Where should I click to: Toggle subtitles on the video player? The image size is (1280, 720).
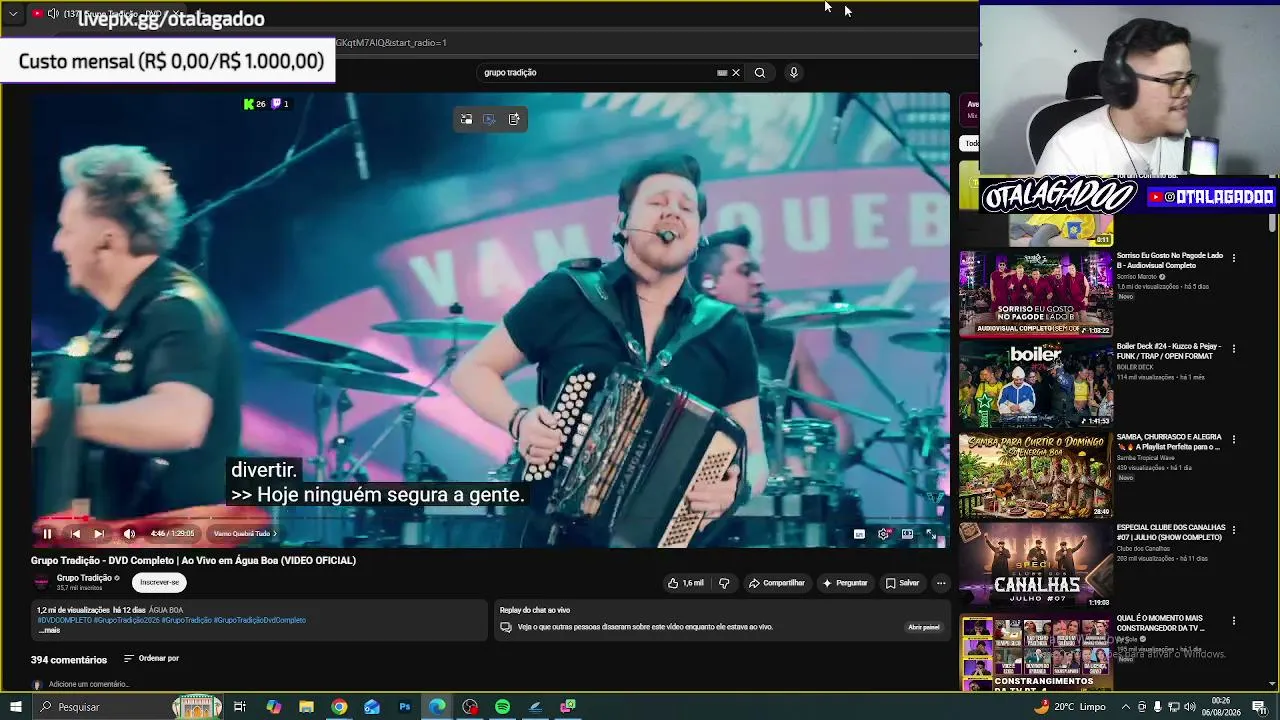[859, 534]
